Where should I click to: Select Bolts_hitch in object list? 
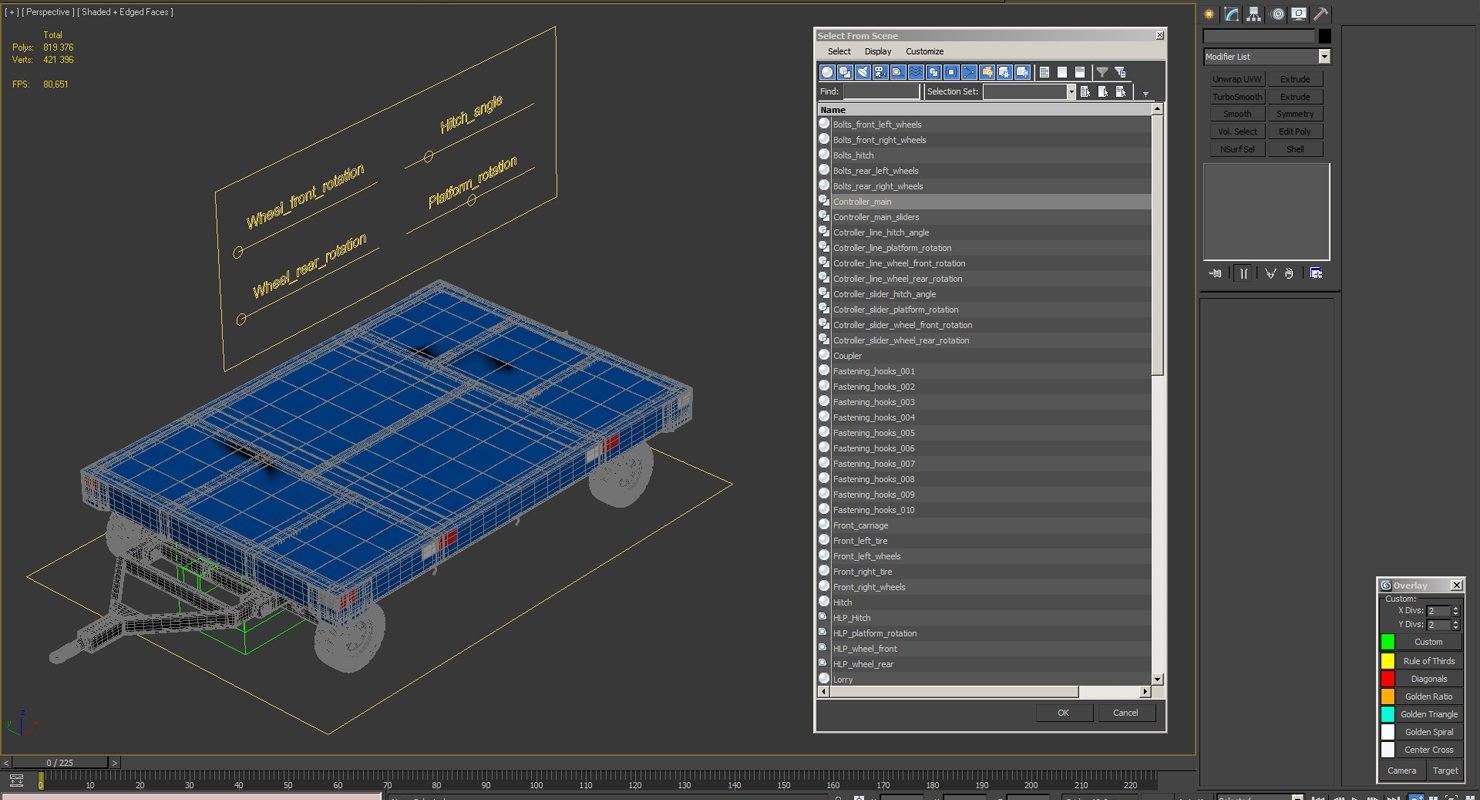point(985,155)
